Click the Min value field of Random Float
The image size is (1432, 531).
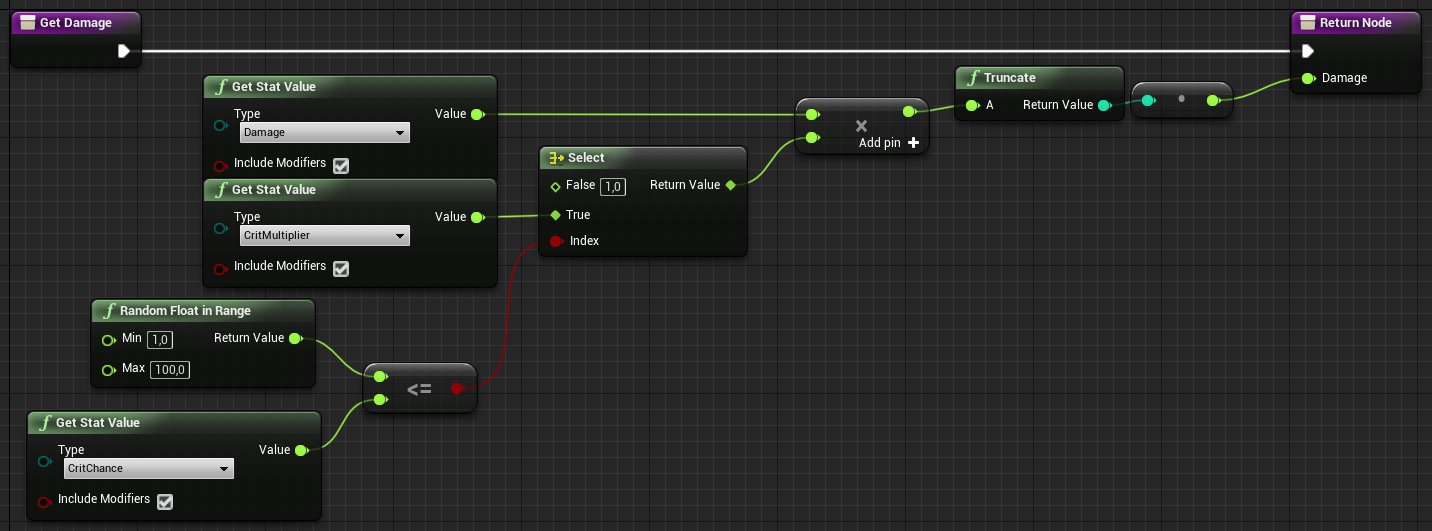coord(160,340)
